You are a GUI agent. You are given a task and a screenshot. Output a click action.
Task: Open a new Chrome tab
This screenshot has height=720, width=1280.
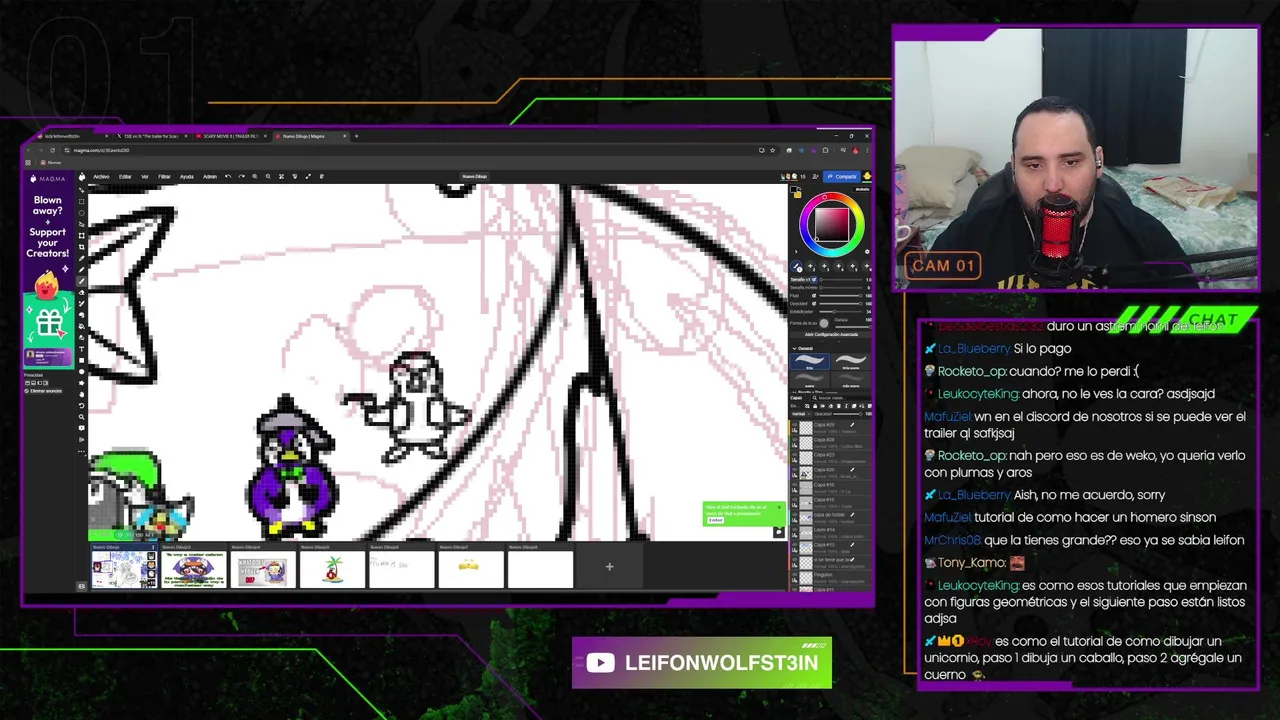tap(356, 136)
